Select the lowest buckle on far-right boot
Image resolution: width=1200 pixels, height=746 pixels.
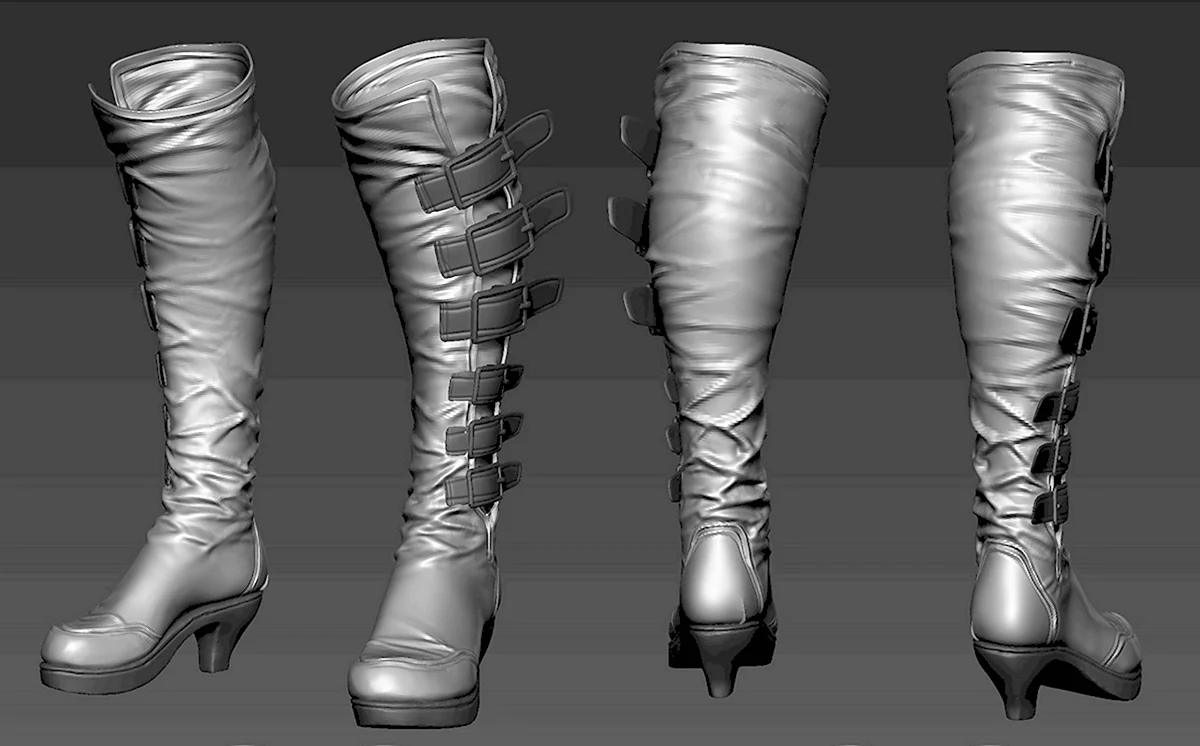coord(1050,506)
